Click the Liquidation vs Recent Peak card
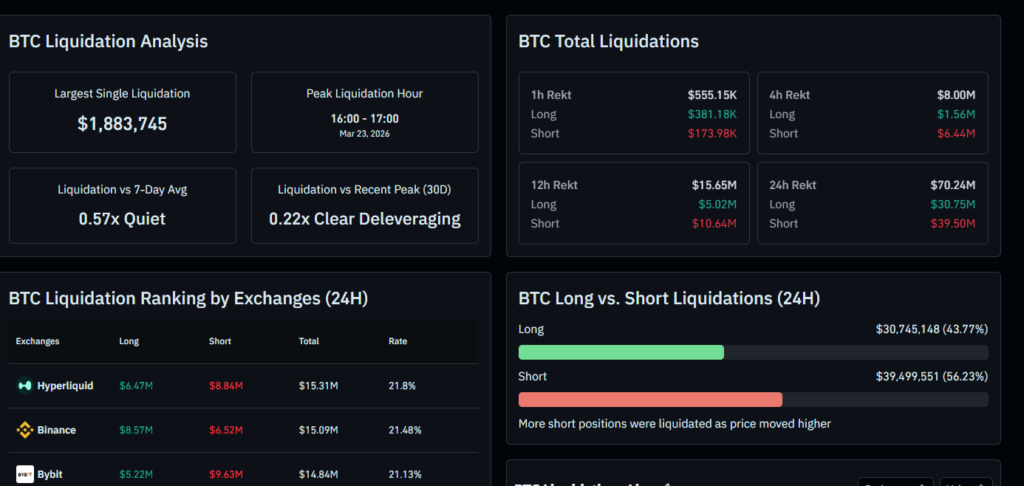1024x486 pixels. pos(364,205)
